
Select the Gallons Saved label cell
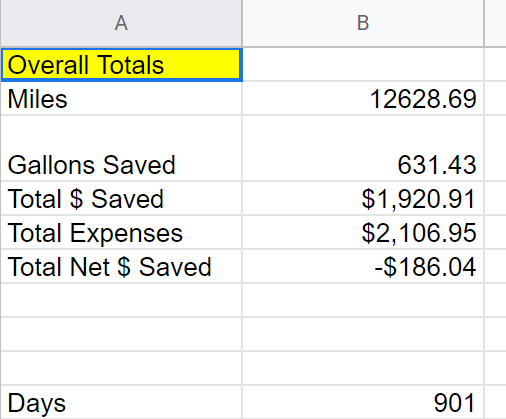pos(121,148)
